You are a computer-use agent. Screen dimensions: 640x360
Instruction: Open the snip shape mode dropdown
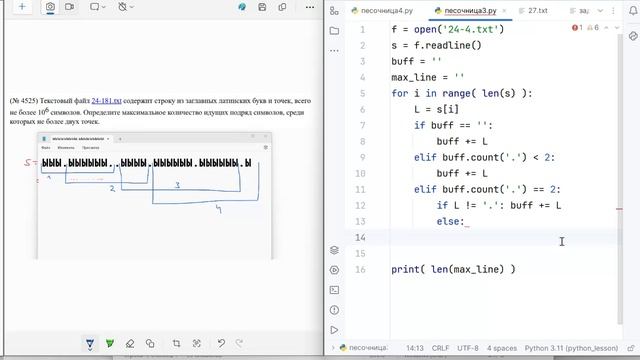coord(97,7)
